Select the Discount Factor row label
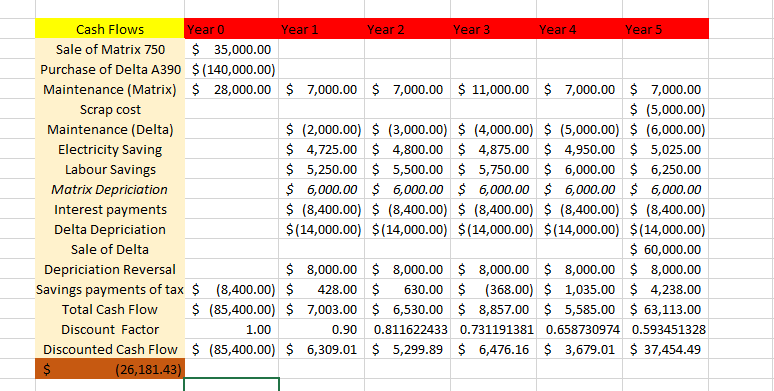This screenshot has width=774, height=391. (x=110, y=329)
